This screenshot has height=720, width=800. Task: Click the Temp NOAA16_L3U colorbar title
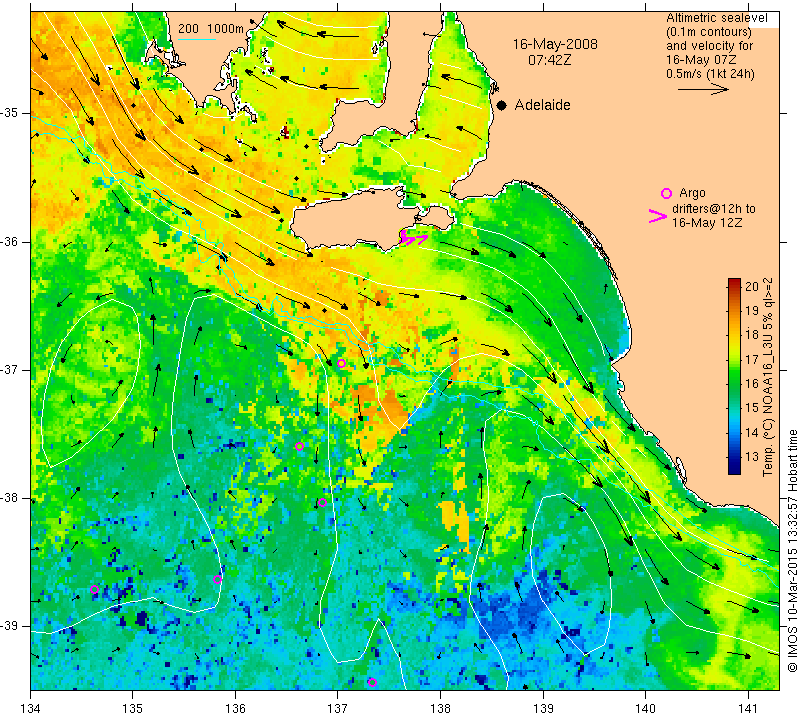[768, 377]
